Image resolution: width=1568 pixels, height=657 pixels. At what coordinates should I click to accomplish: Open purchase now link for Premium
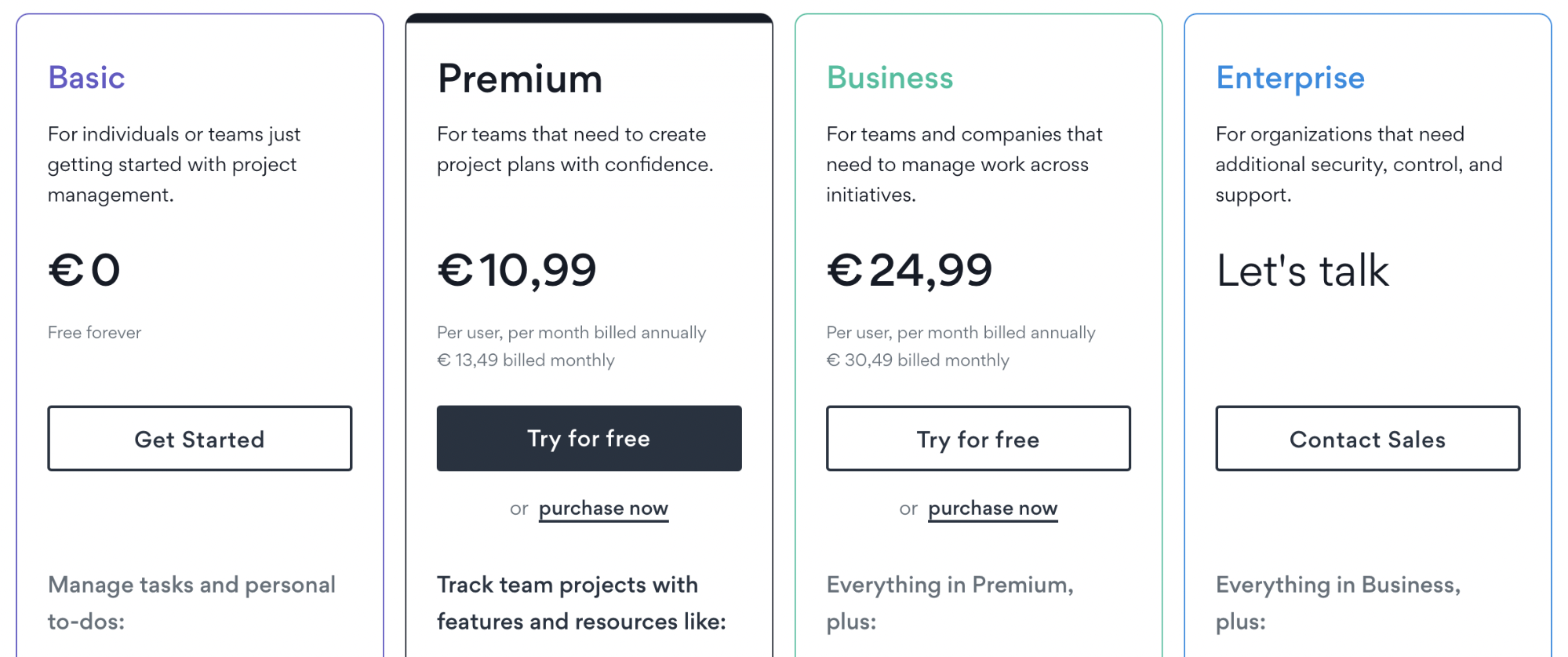(603, 509)
